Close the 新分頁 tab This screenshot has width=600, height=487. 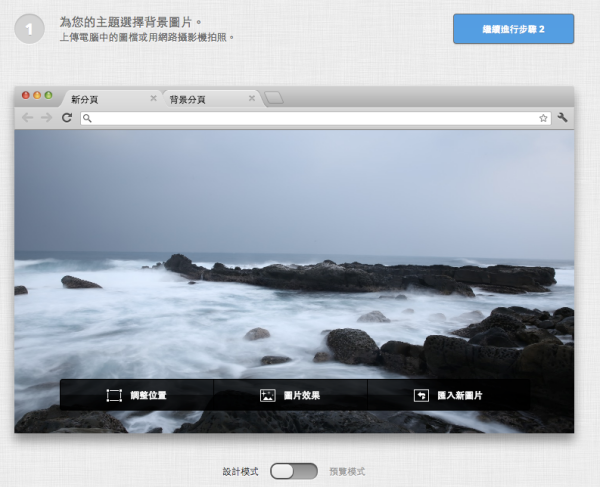tap(153, 98)
